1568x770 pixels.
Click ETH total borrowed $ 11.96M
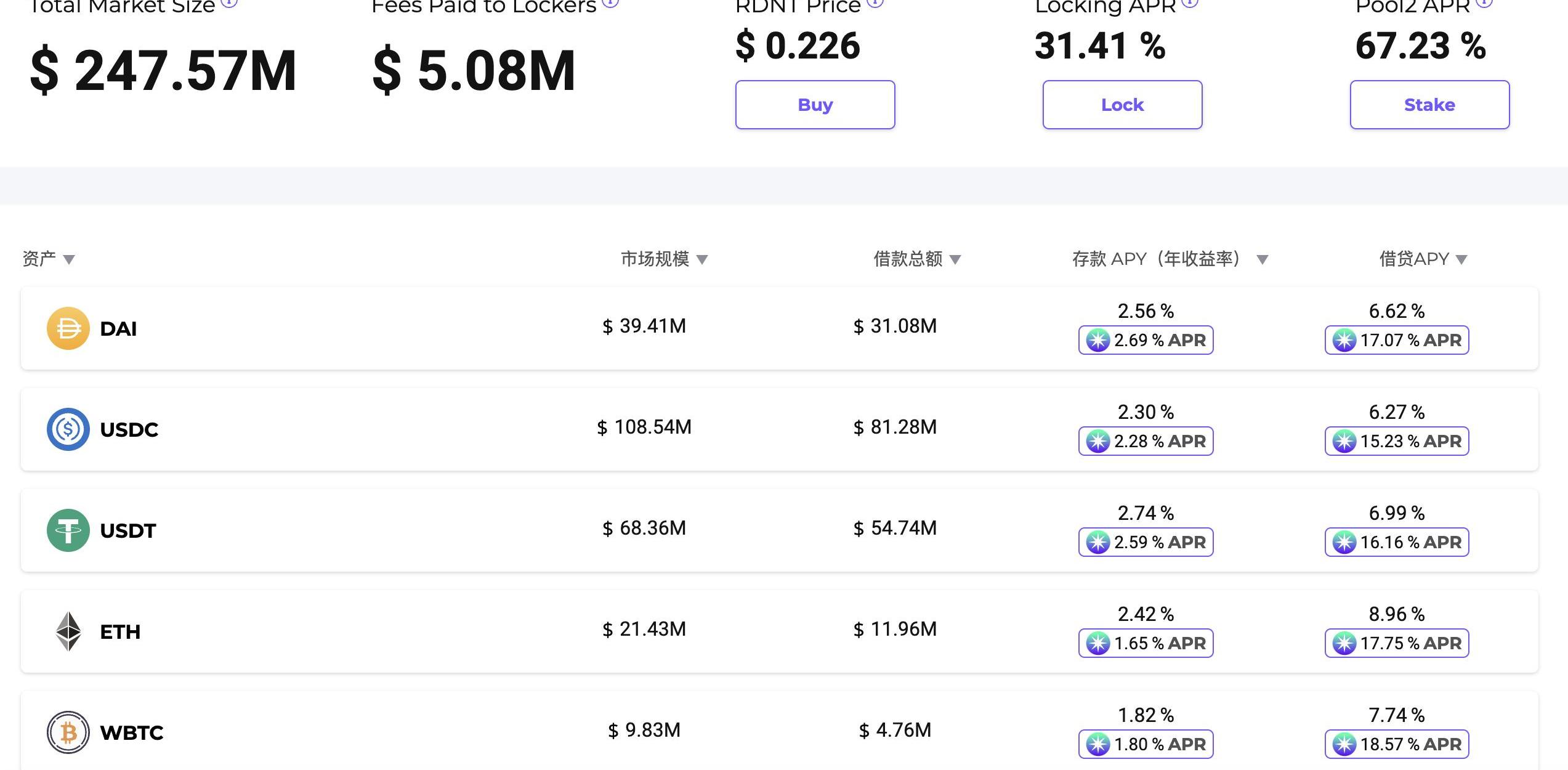[895, 629]
